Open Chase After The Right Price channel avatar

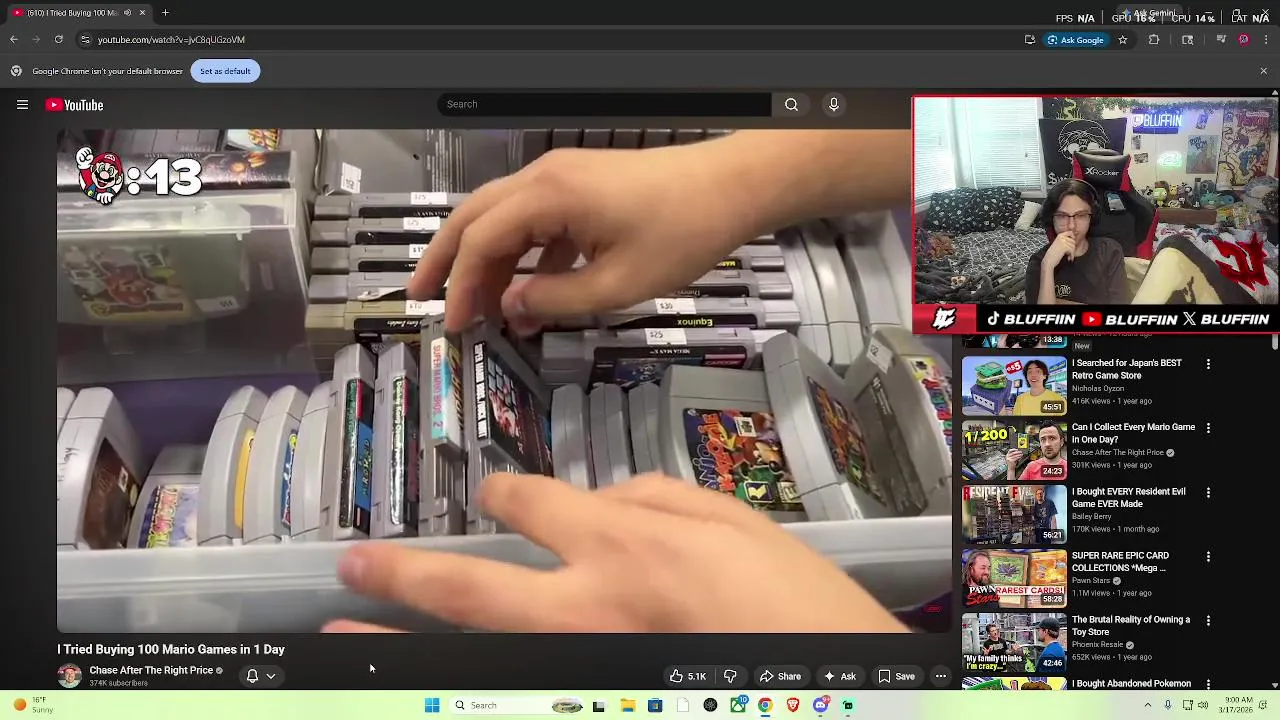[x=69, y=676]
